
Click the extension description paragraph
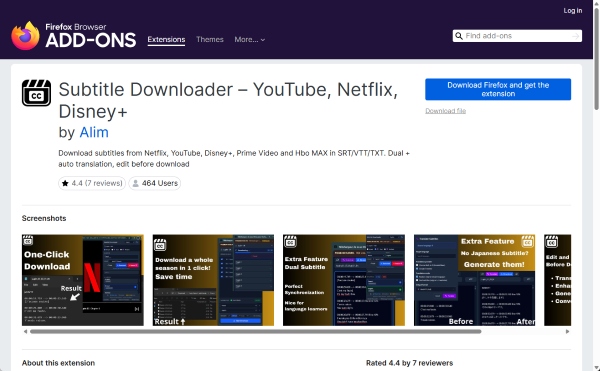[234, 159]
